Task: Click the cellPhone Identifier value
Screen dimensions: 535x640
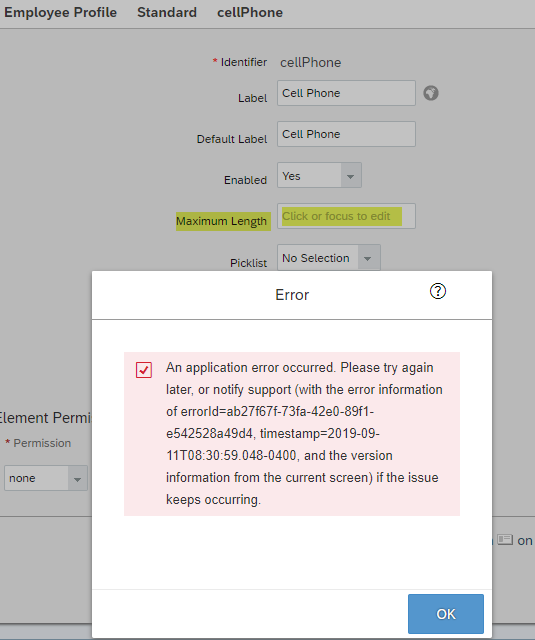Action: pyautogui.click(x=311, y=62)
